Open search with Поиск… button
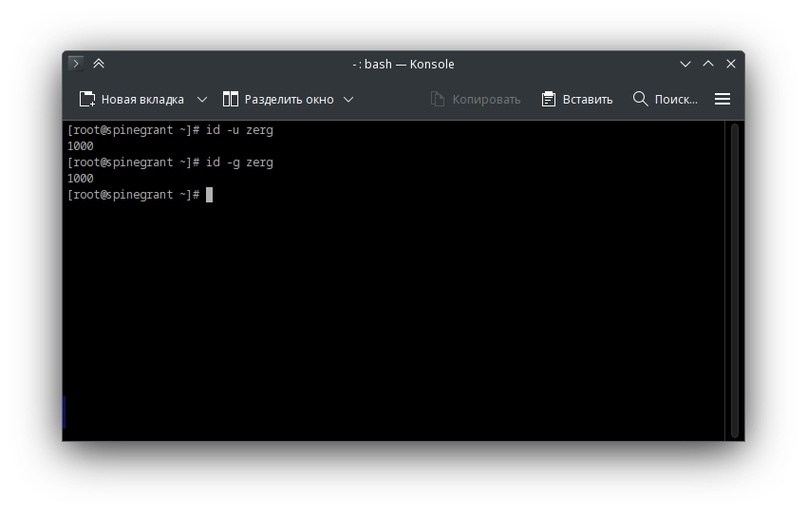The width and height of the screenshot is (807, 515). coord(665,99)
